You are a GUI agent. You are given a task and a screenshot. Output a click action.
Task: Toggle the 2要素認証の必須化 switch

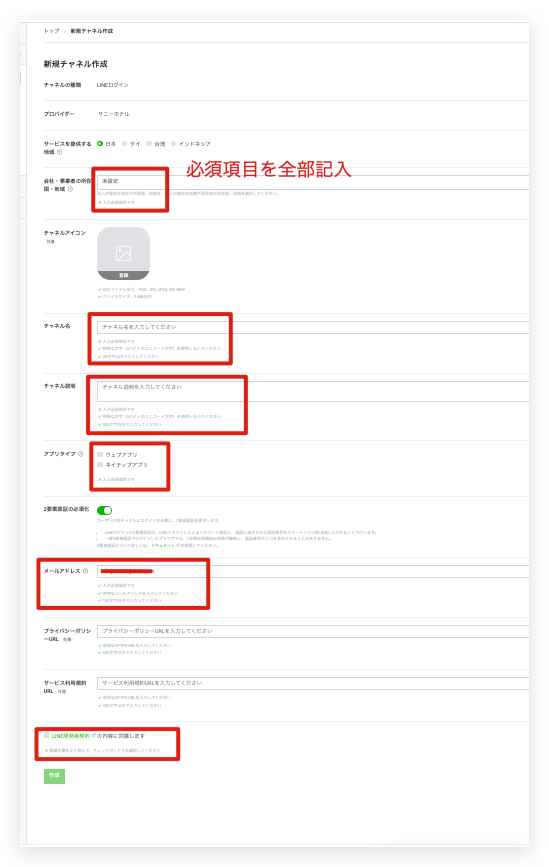click(104, 510)
